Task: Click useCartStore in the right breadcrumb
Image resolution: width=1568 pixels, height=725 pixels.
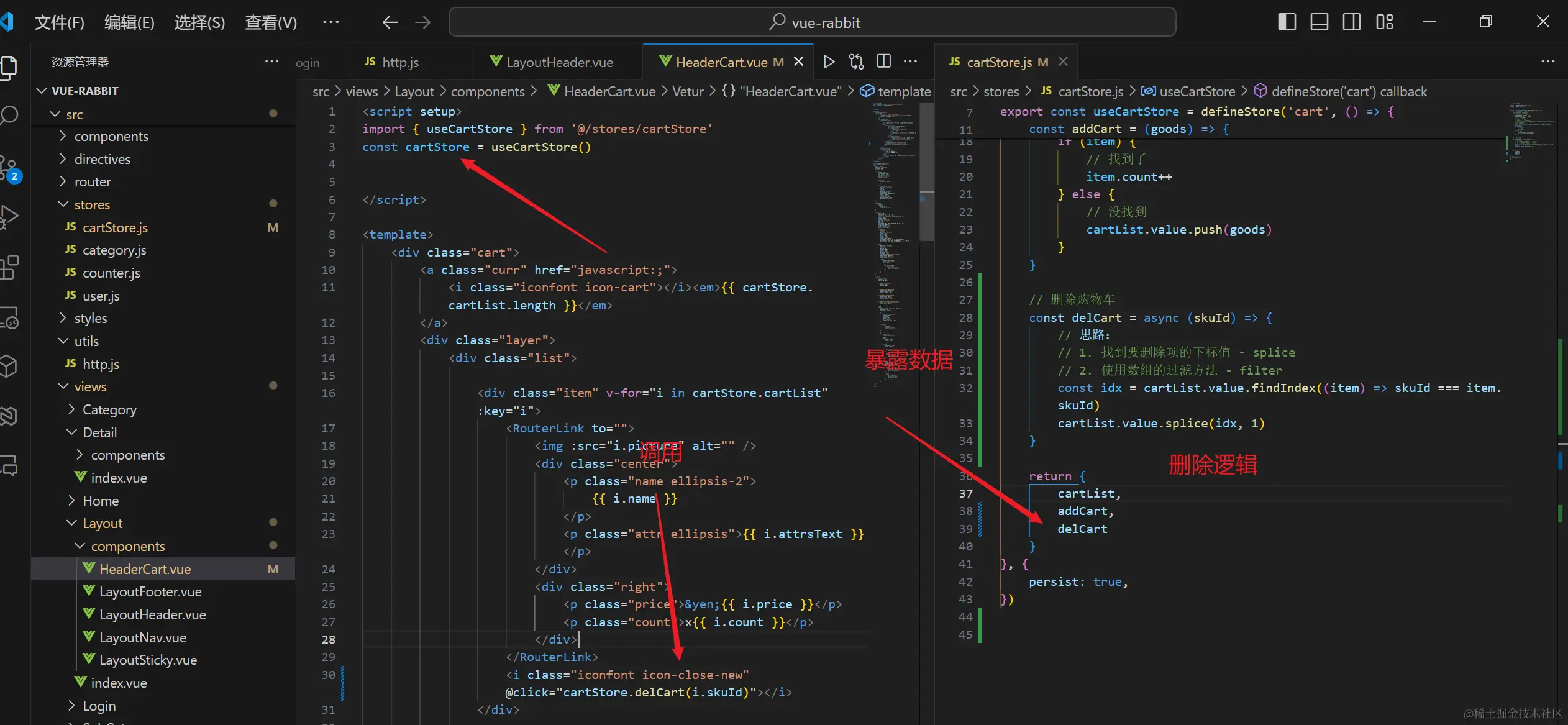Action: 1197,91
